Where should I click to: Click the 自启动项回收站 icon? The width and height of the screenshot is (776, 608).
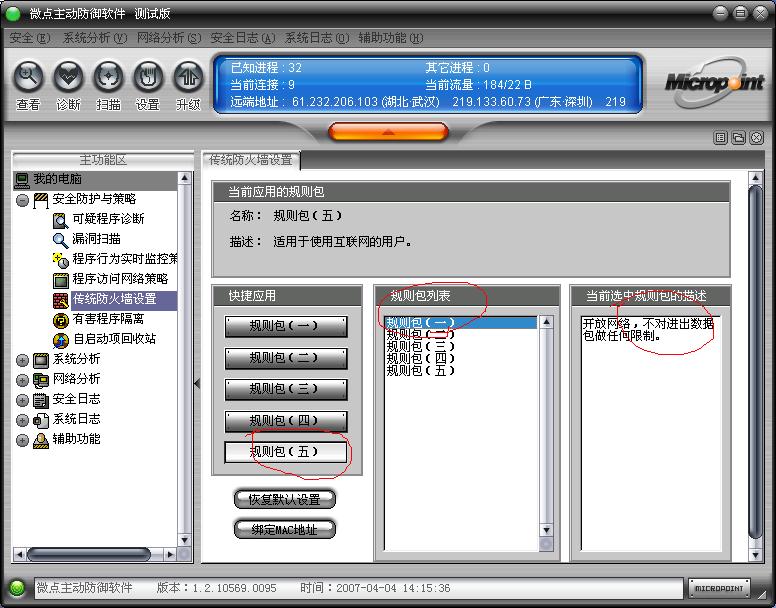(x=60, y=340)
